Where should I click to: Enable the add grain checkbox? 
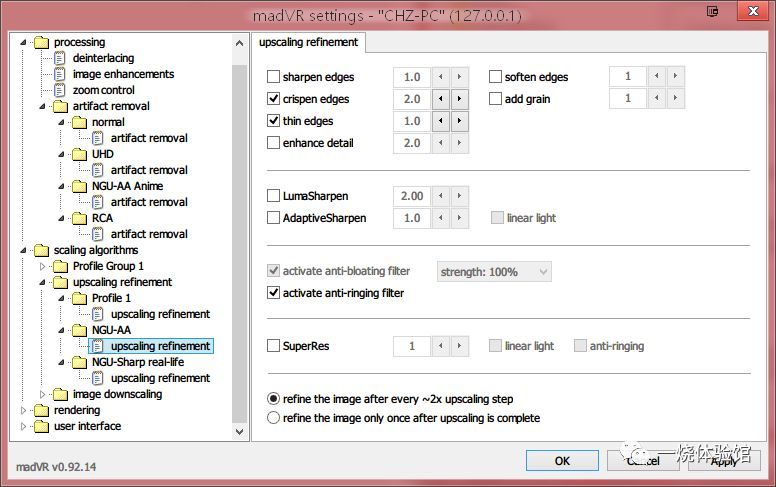point(495,98)
